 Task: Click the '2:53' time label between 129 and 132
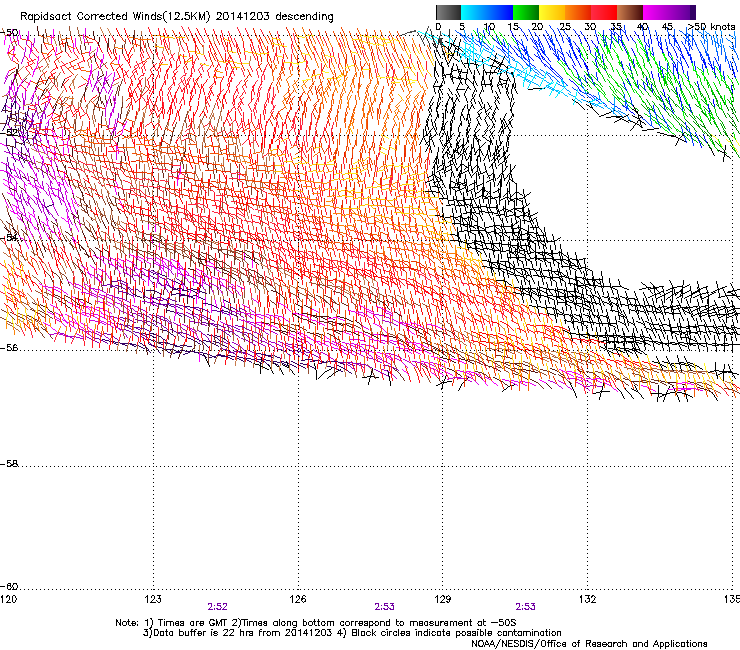(525, 607)
